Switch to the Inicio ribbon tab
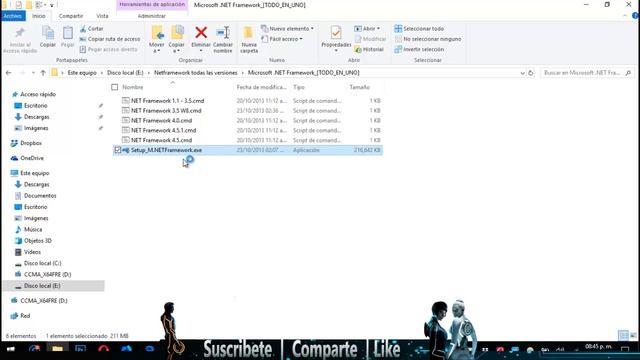 (39, 16)
